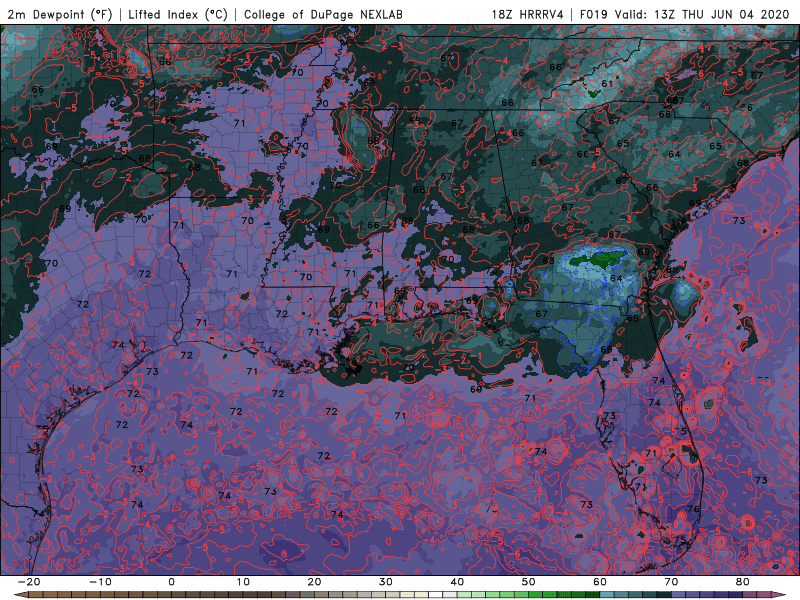Click the '18Z HRRRV4' model run label
The height and width of the screenshot is (600, 800).
(x=528, y=14)
